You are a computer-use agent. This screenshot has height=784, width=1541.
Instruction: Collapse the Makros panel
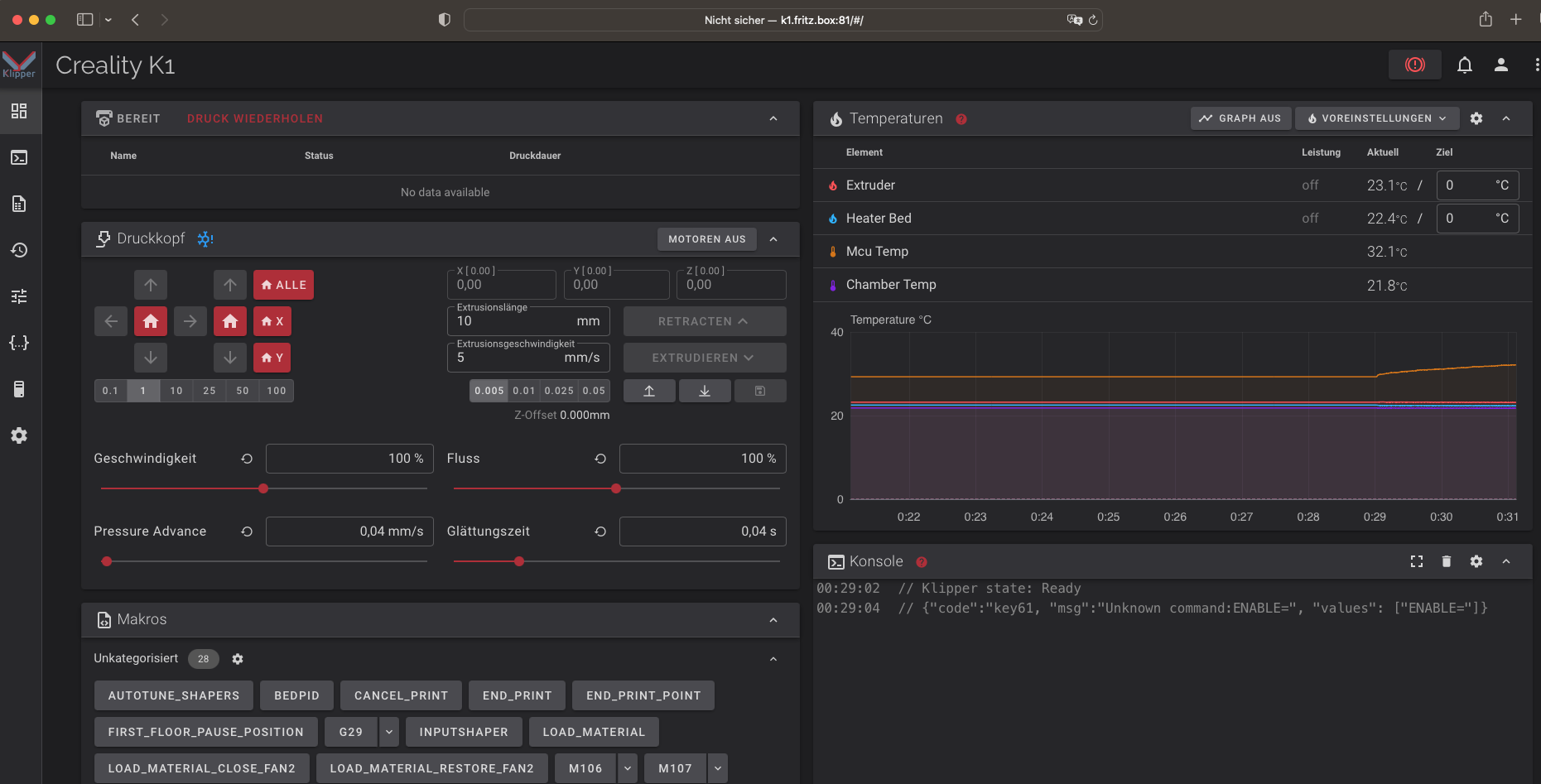tap(773, 620)
